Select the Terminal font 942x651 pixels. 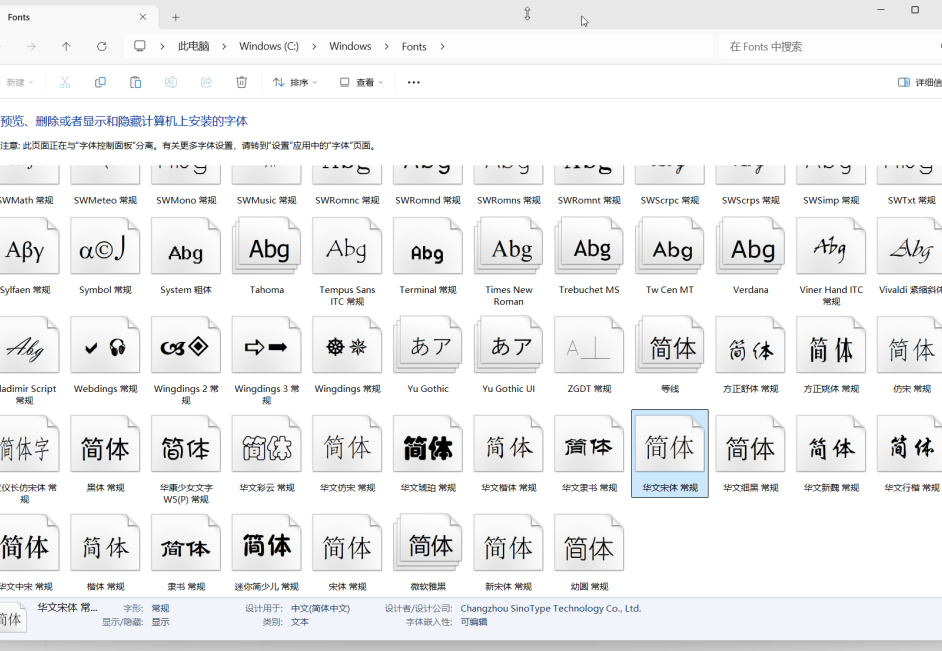(428, 257)
